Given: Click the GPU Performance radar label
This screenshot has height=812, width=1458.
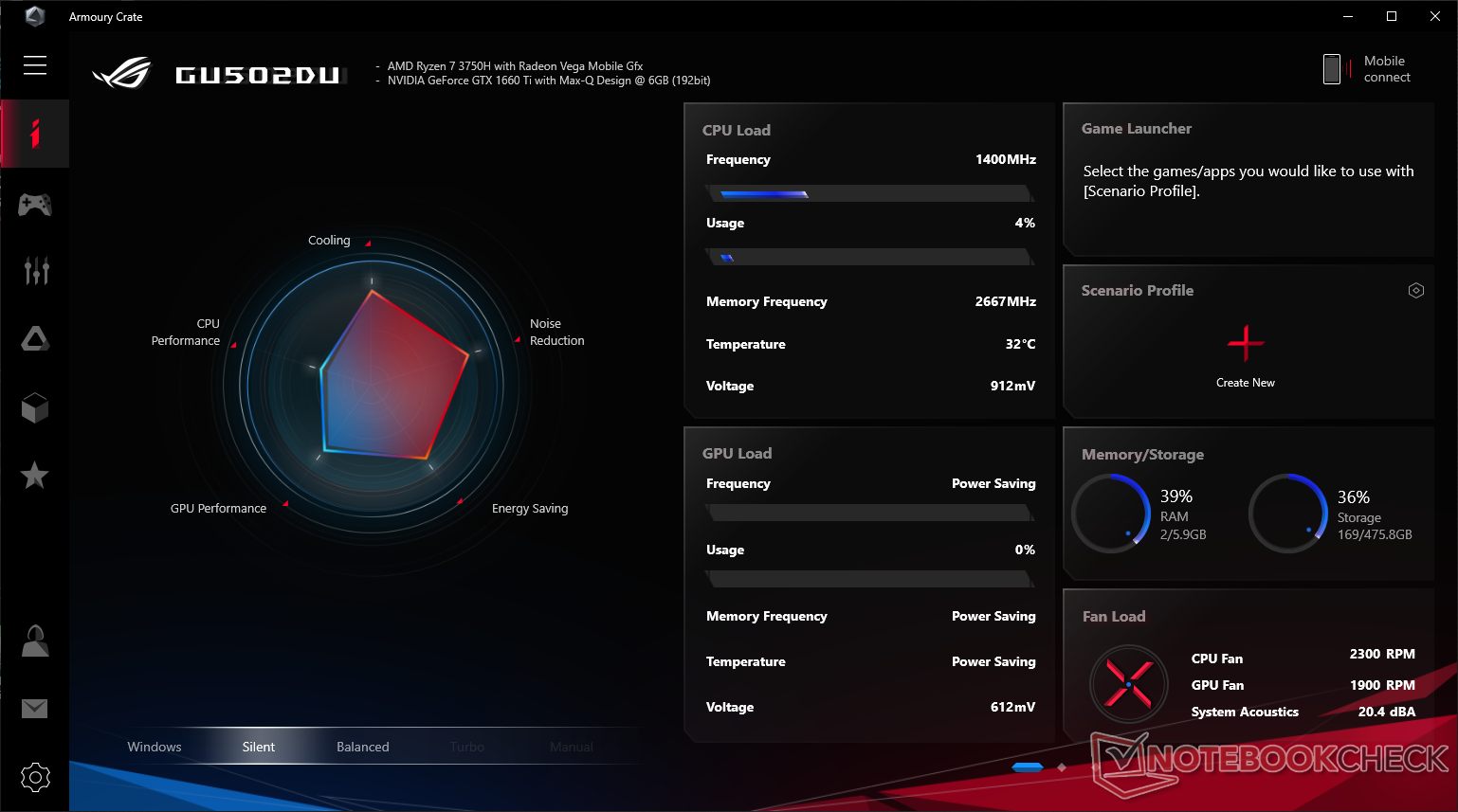Looking at the screenshot, I should pos(218,509).
